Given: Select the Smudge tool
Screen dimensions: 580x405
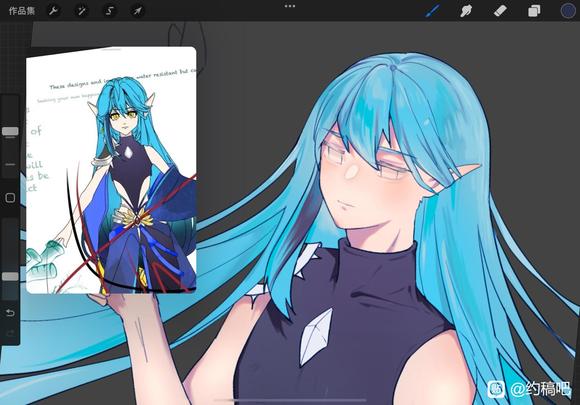Looking at the screenshot, I should pos(466,11).
